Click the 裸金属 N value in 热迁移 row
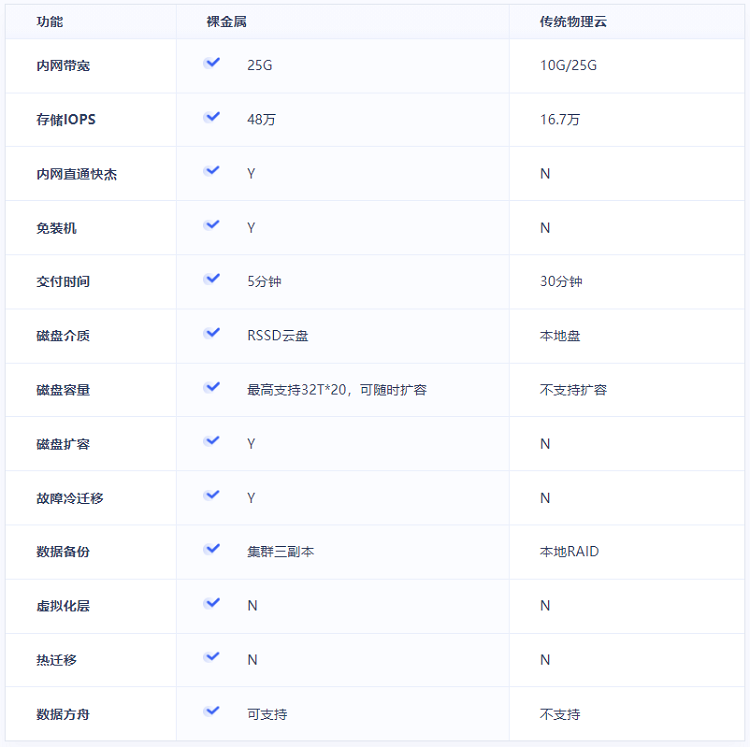 [253, 659]
